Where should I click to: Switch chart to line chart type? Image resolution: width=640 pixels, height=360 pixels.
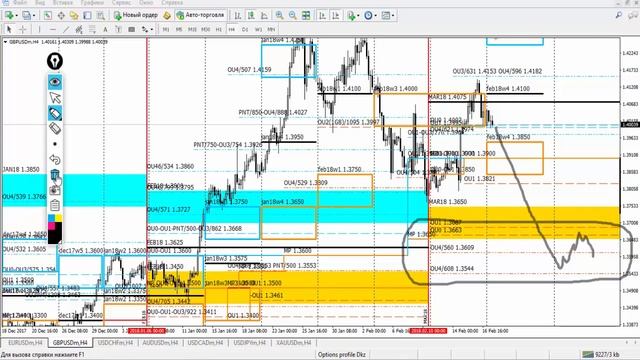click(264, 16)
